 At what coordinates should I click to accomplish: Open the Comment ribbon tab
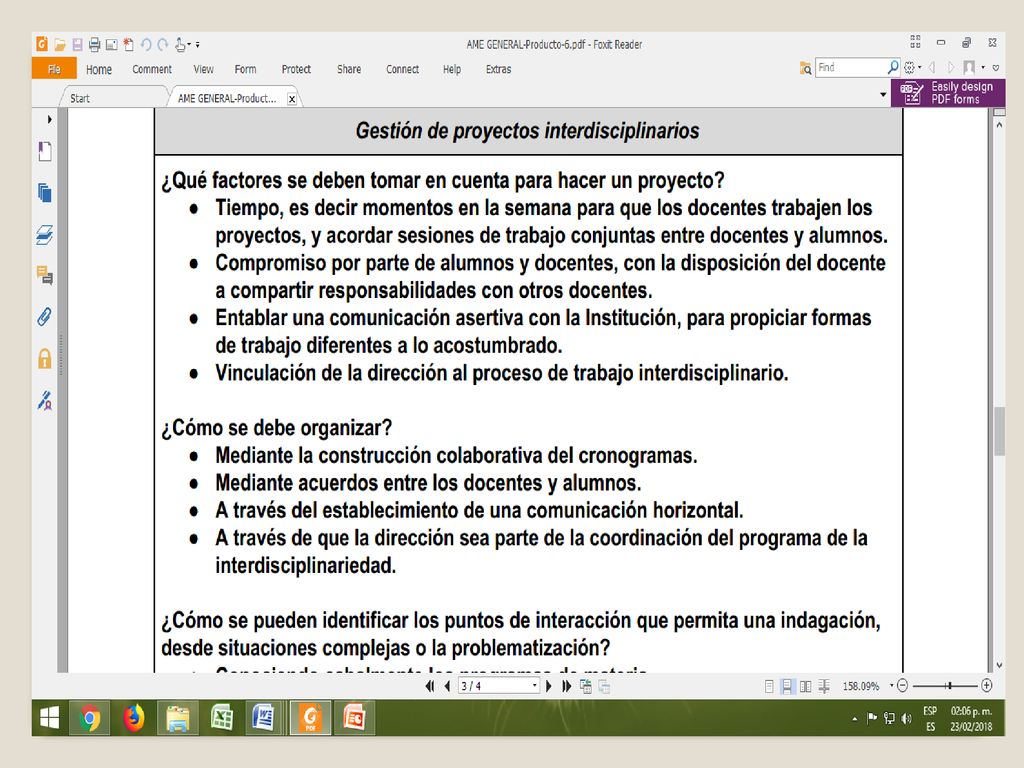click(152, 69)
